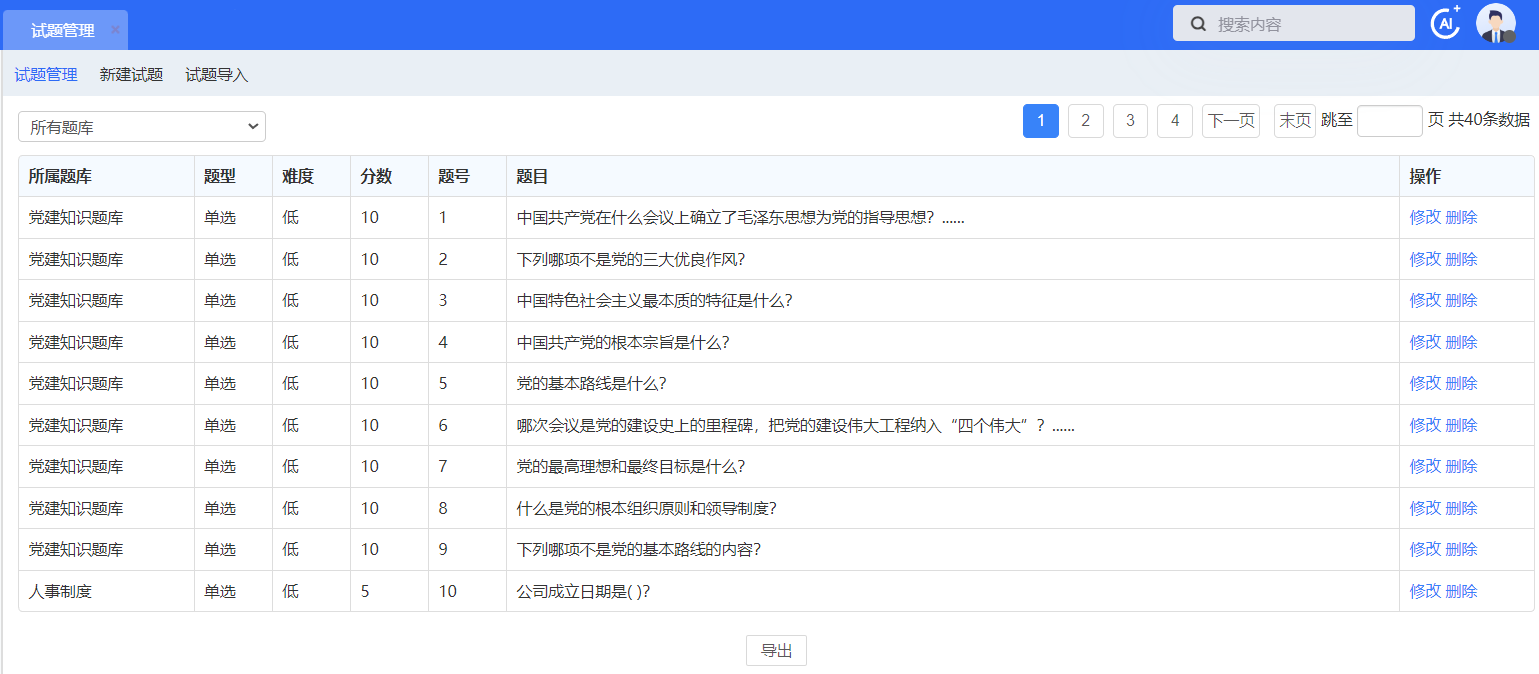The height and width of the screenshot is (674, 1539).
Task: Click the AI assistant icon
Action: click(1445, 23)
